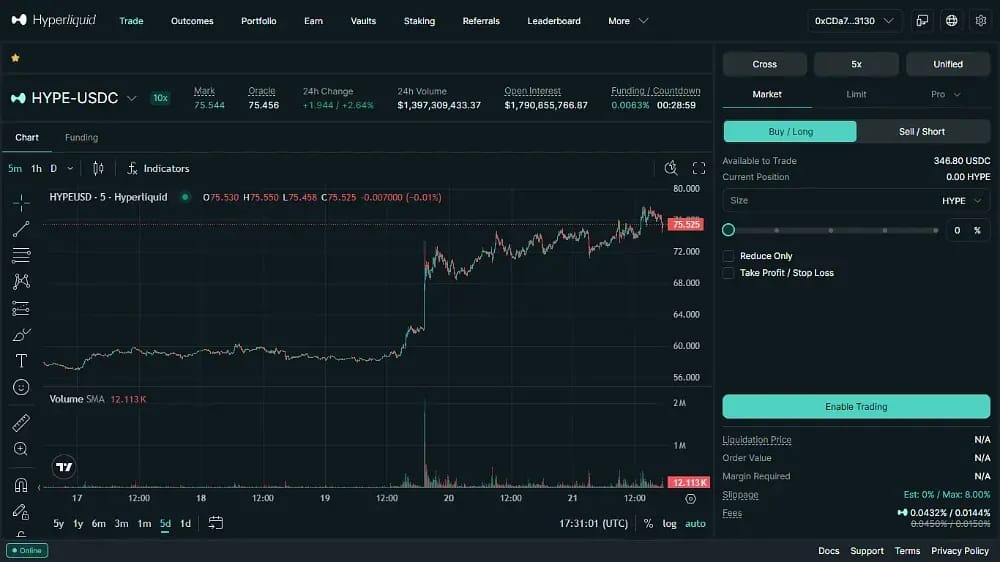Open wallet address 0xCDa7...3130 menu

click(854, 20)
